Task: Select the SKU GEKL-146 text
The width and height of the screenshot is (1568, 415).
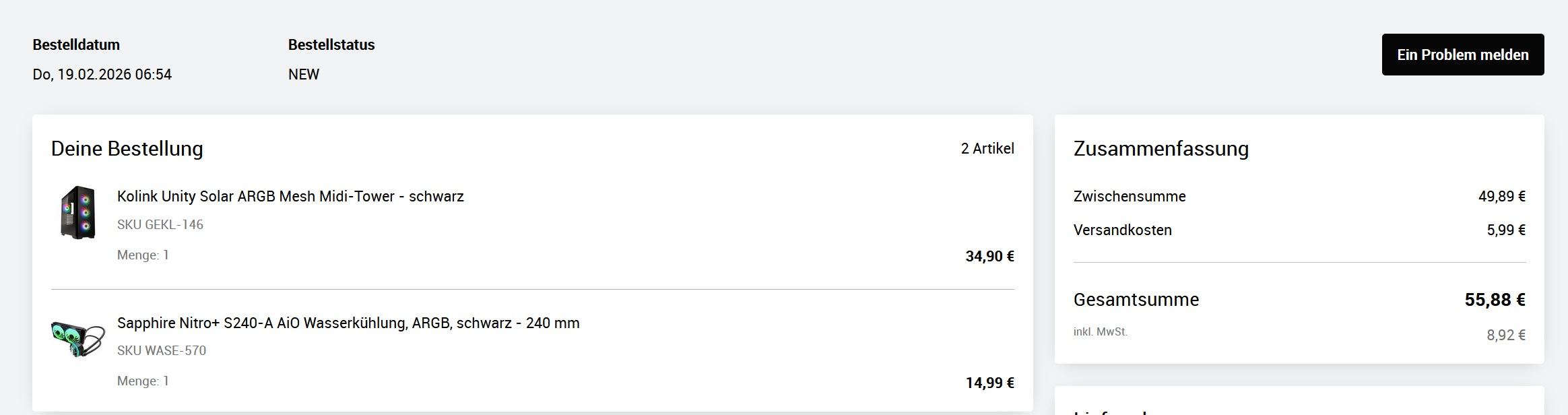Action: (160, 225)
